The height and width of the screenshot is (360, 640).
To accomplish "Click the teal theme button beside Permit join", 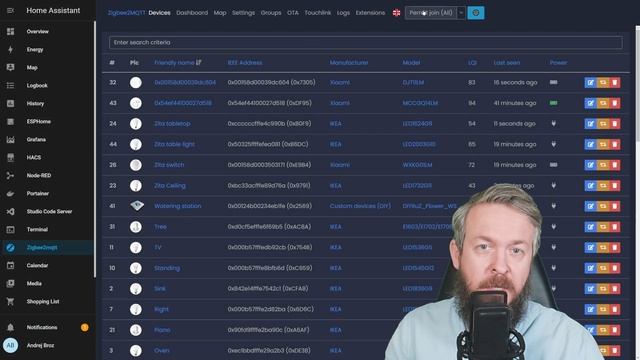I will coord(476,13).
